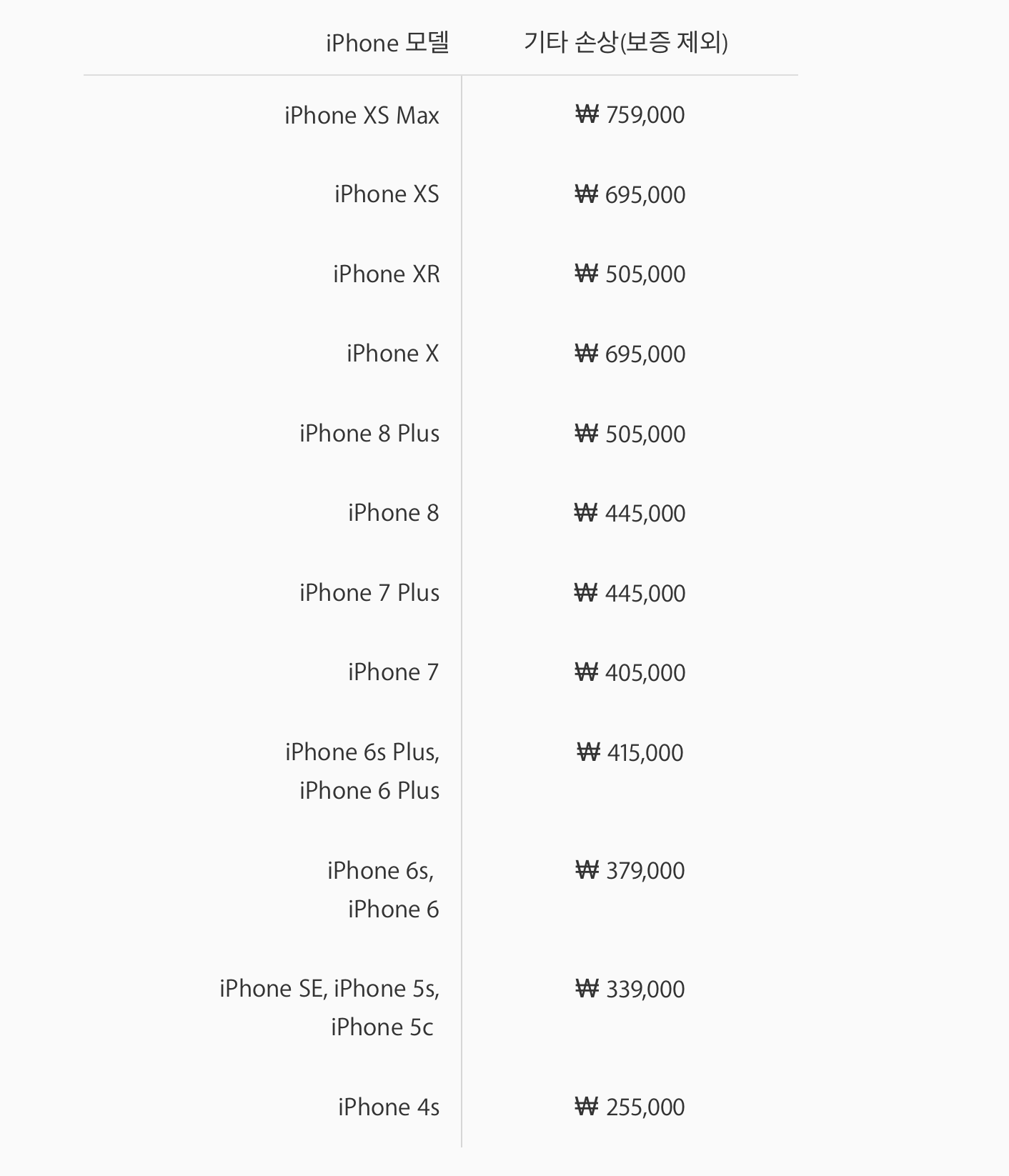Click the ₩ 759,000 price
Image resolution: width=1009 pixels, height=1176 pixels.
[630, 115]
